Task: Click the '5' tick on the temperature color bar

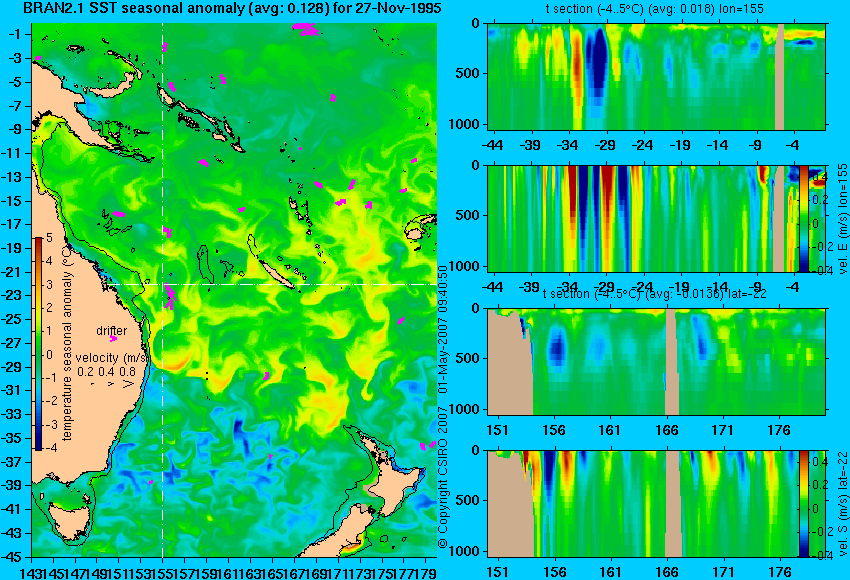Action: tap(49, 237)
